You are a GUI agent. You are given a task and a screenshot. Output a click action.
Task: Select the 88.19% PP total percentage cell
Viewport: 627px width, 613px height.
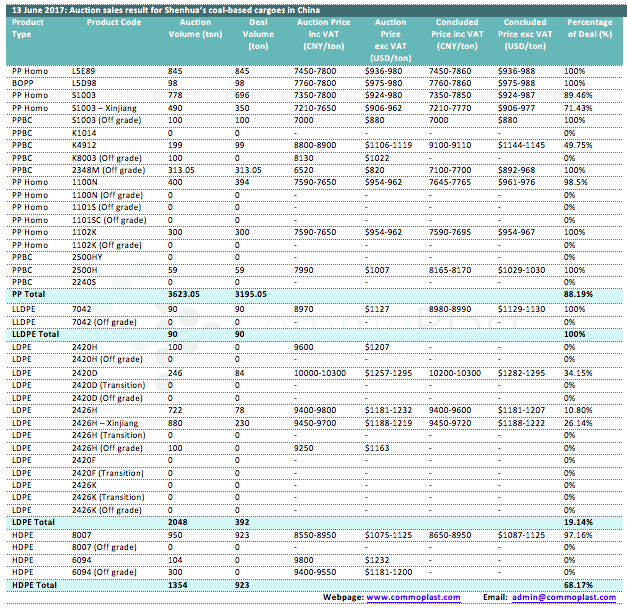[x=575, y=295]
